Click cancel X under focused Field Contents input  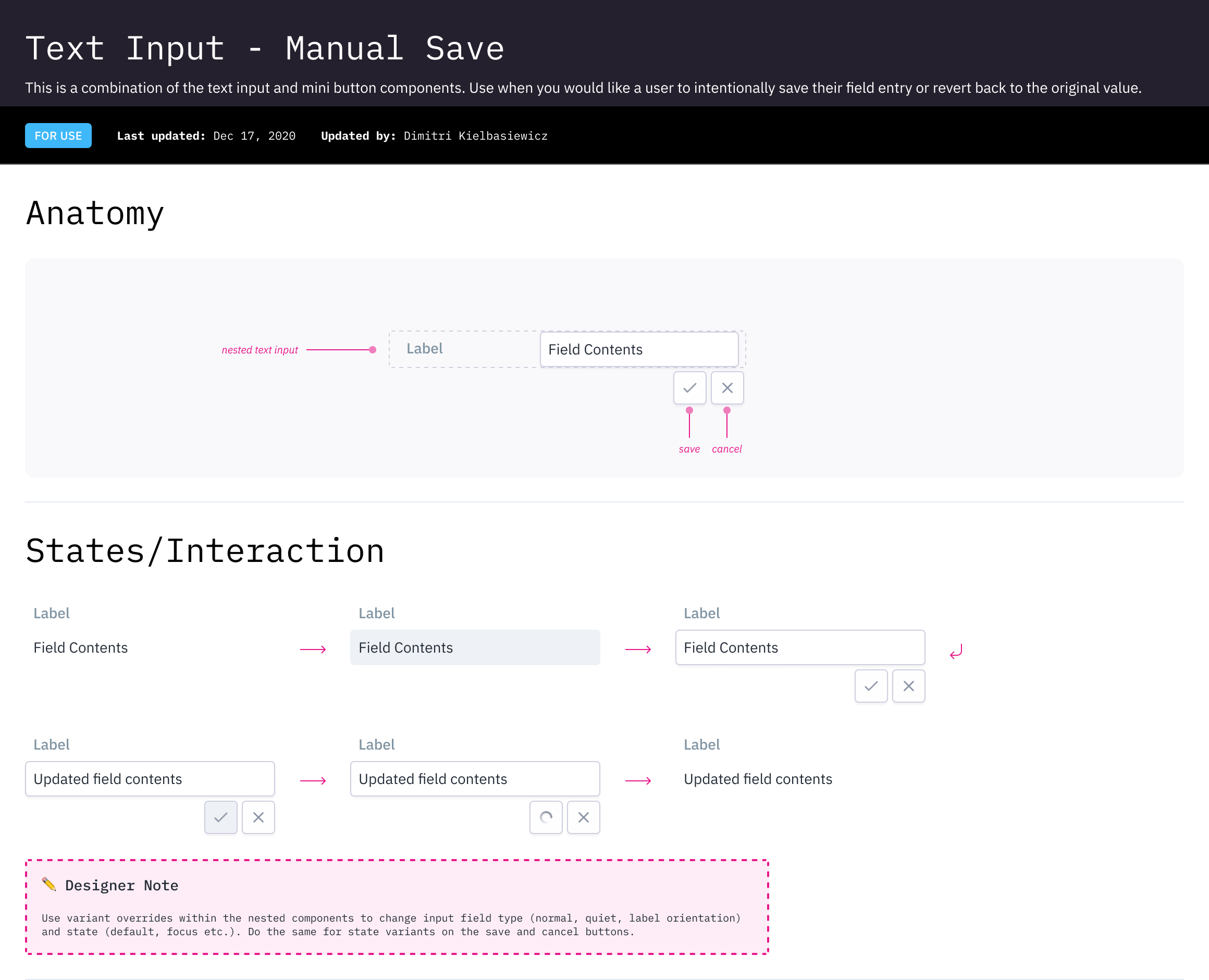coord(908,686)
